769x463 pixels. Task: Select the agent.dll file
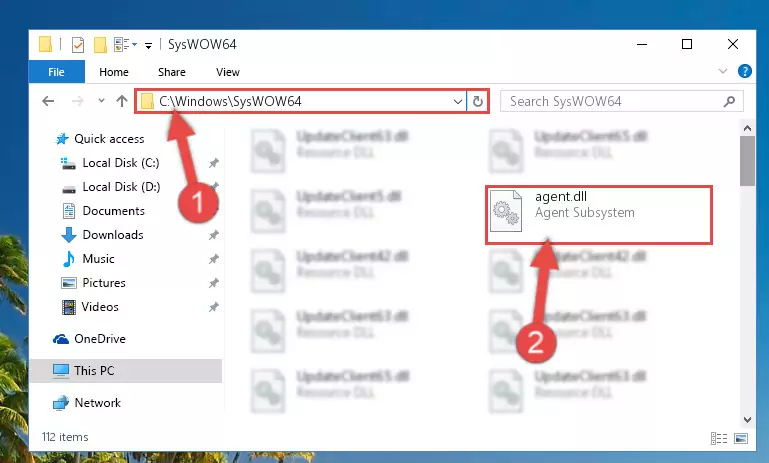pos(599,214)
